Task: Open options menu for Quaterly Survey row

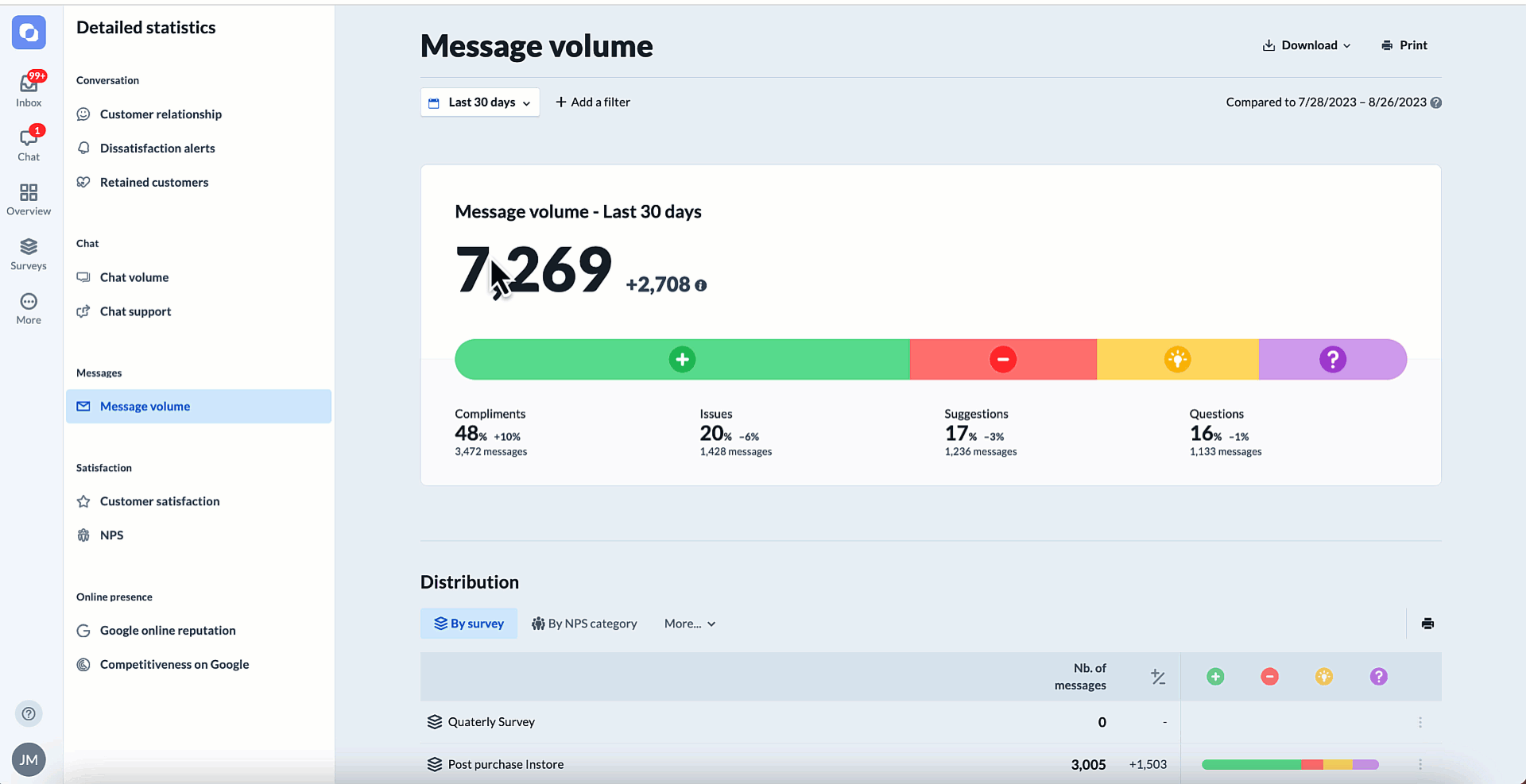Action: (1420, 722)
